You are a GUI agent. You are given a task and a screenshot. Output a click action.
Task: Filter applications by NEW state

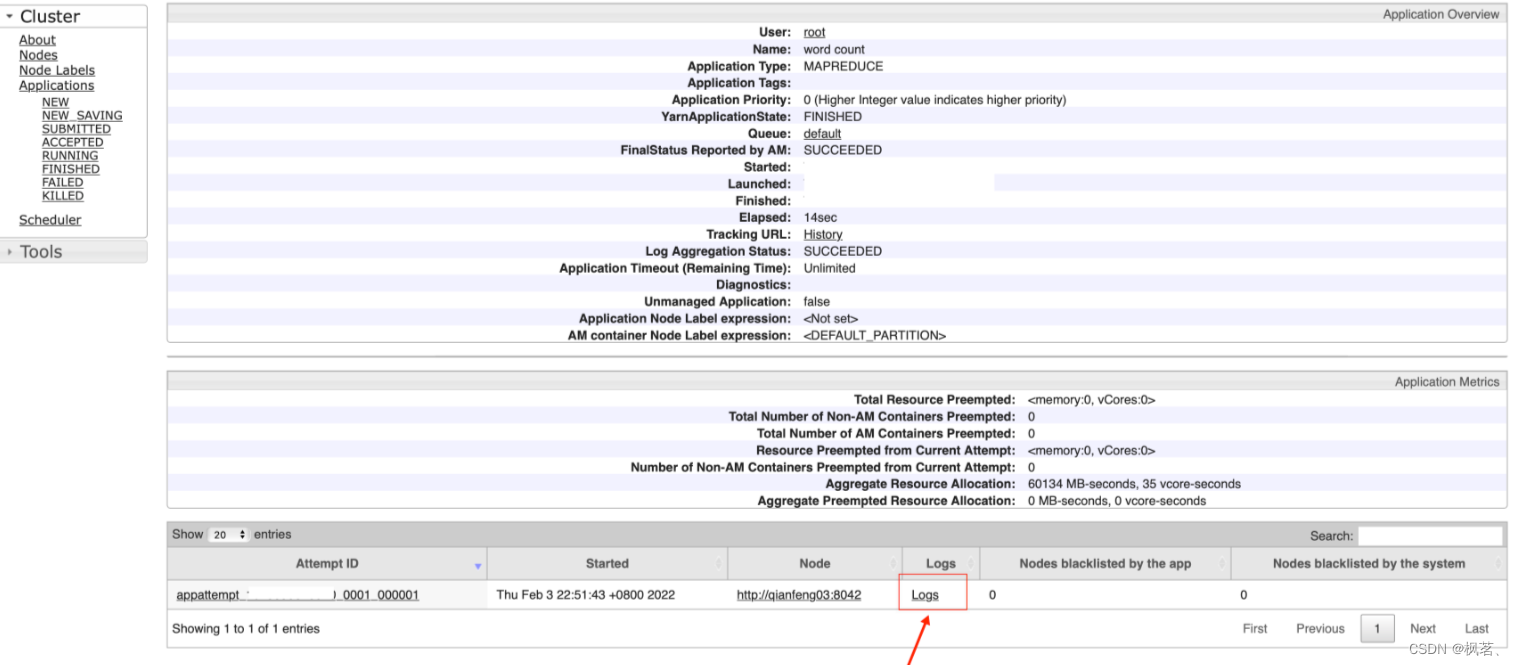click(55, 102)
